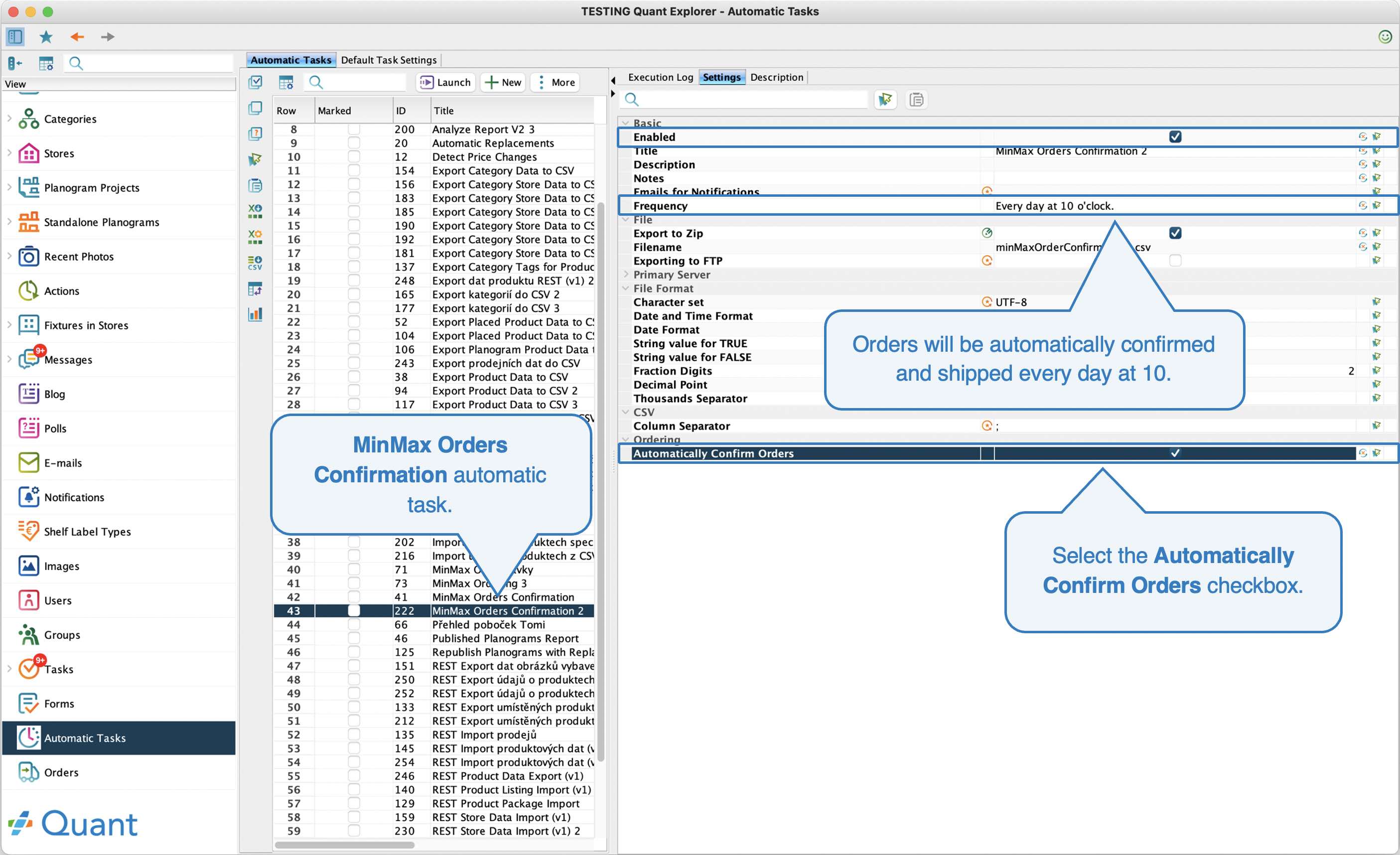Open Planogram Projects
The width and height of the screenshot is (1400, 855).
[92, 187]
